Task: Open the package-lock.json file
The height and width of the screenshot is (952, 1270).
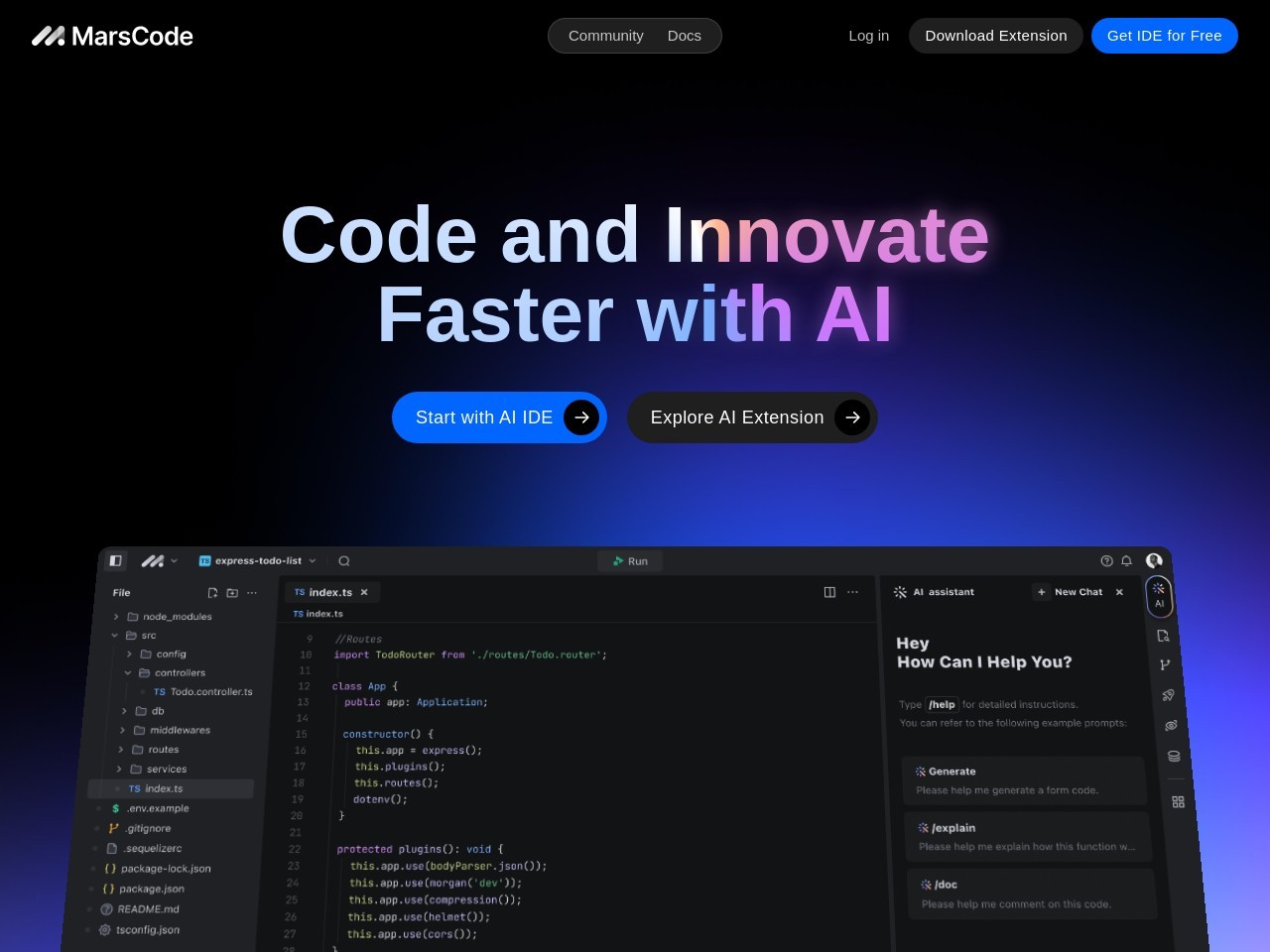Action: (x=157, y=869)
